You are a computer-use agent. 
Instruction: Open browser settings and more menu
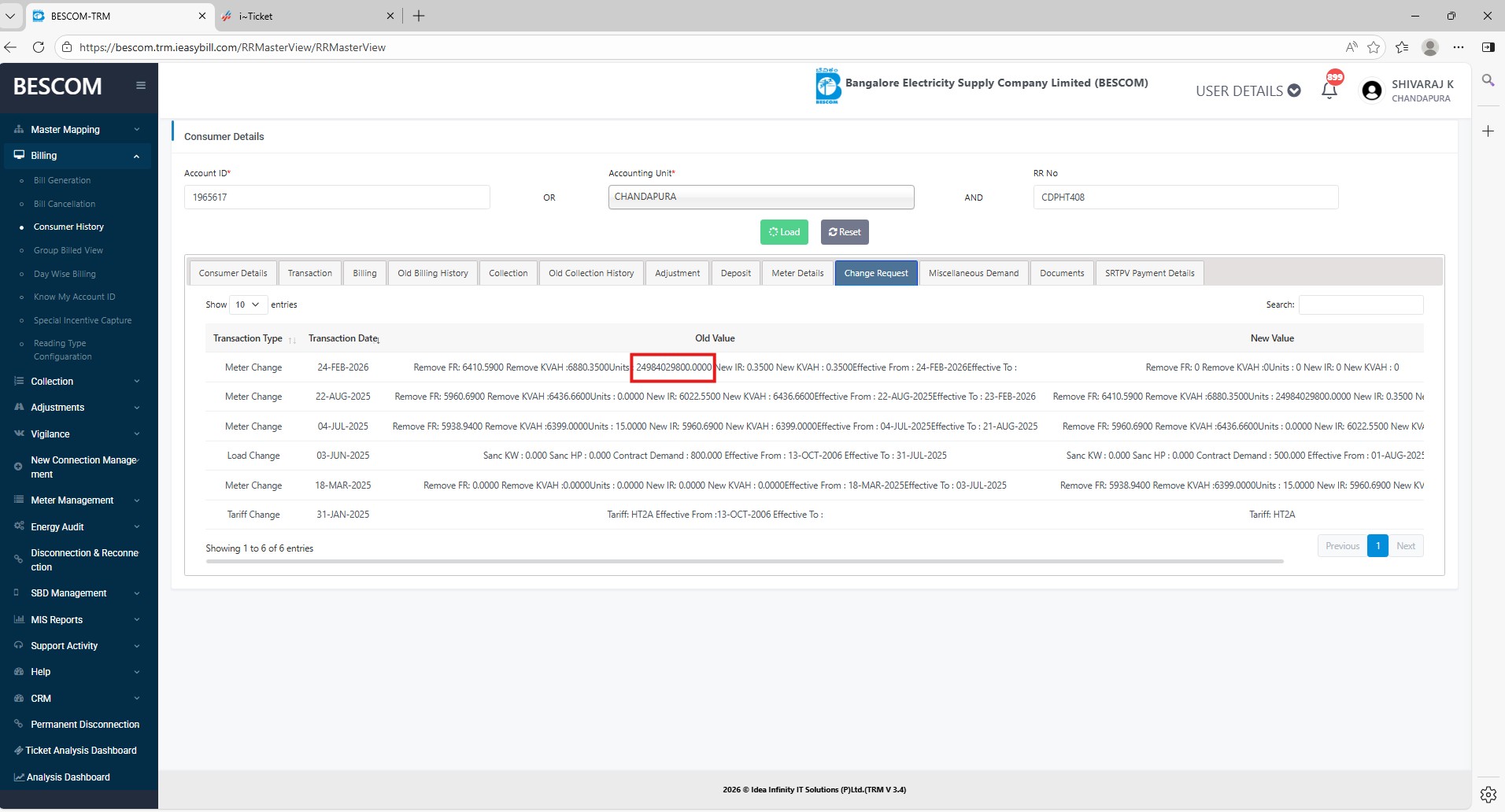click(x=1459, y=47)
